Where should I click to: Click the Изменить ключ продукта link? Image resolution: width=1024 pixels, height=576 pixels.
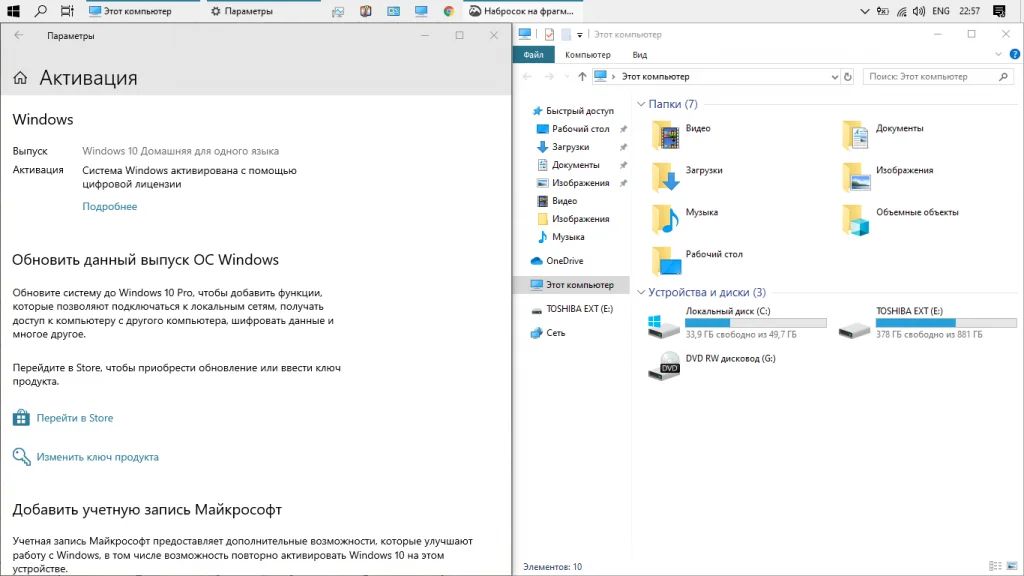(x=97, y=457)
